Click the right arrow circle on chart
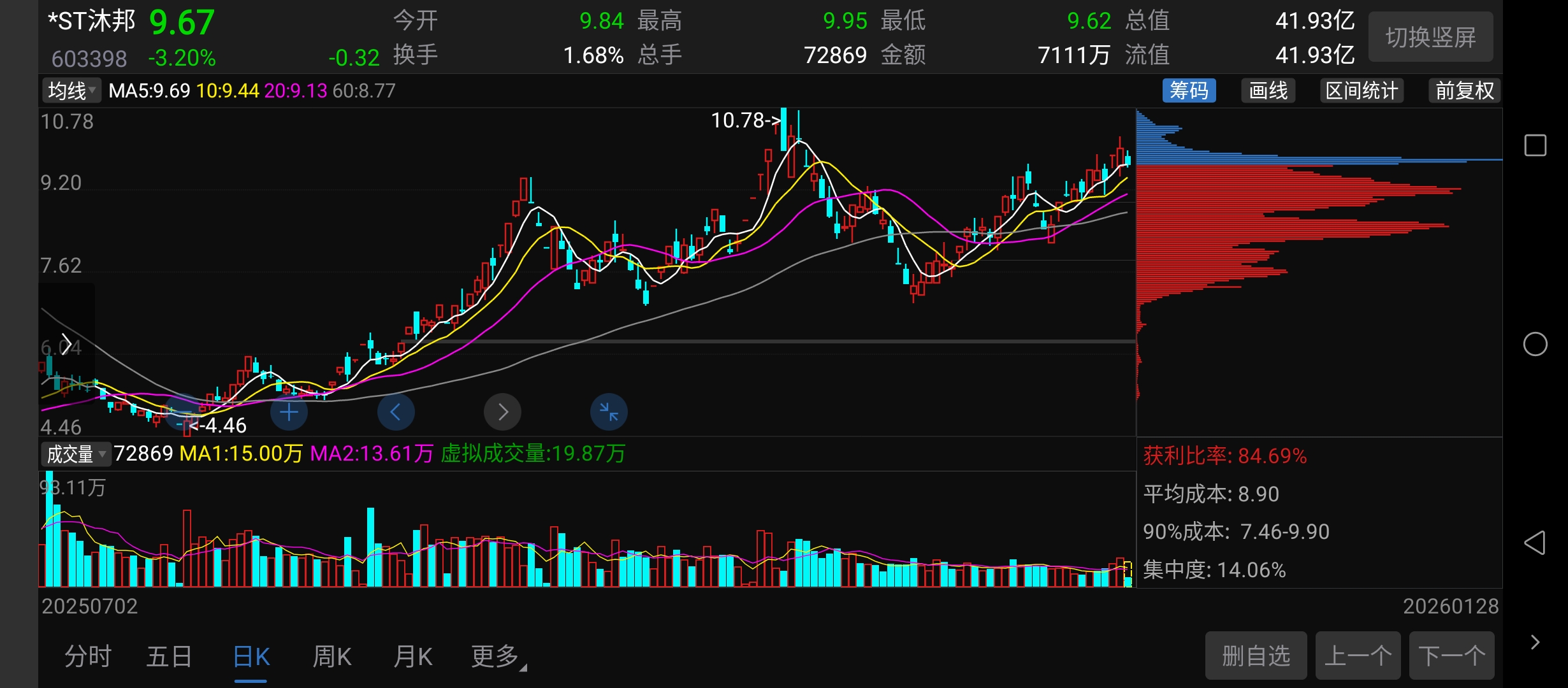The width and height of the screenshot is (1568, 688). tap(502, 412)
